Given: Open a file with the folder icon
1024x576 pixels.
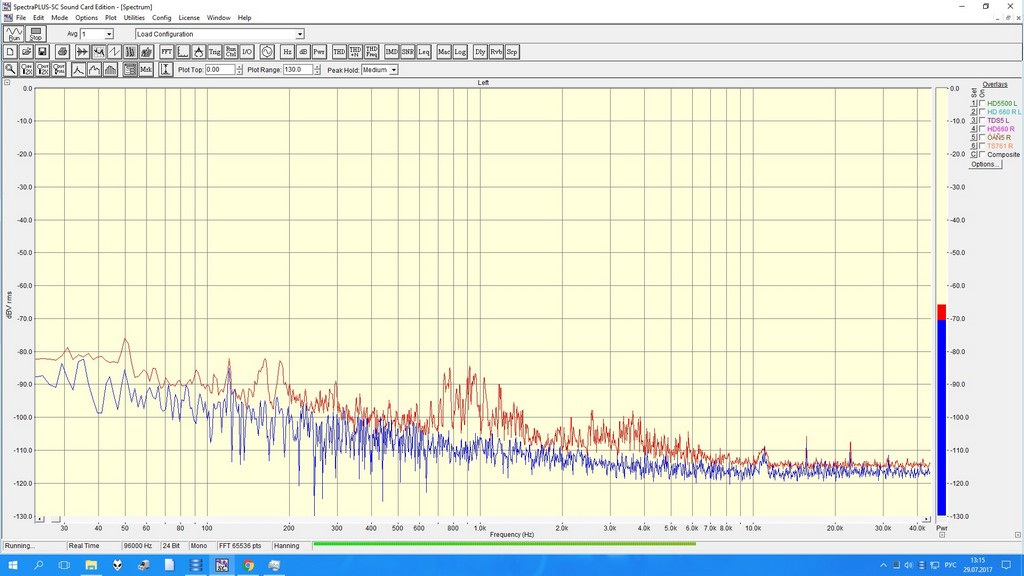Looking at the screenshot, I should pos(26,52).
